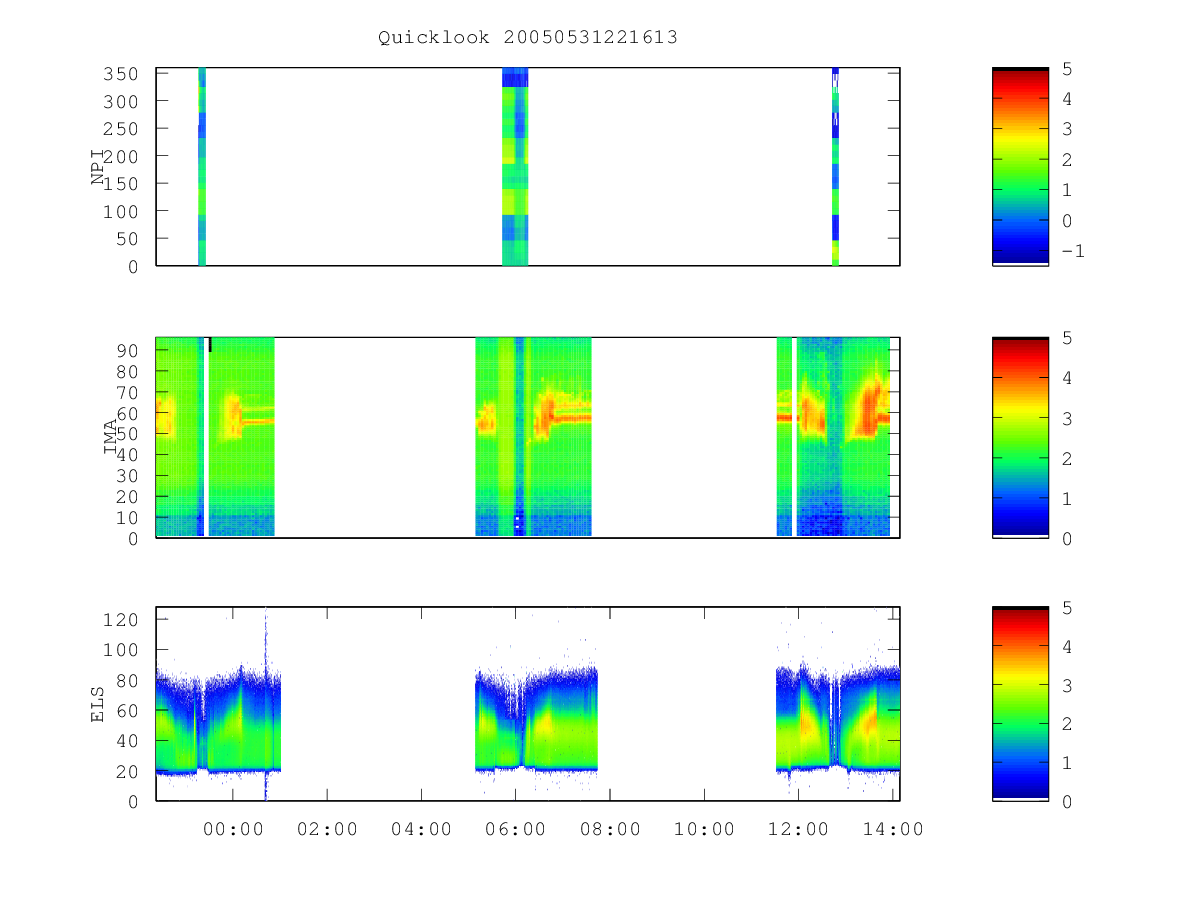This screenshot has width=1200, height=900.
Task: Click the ELS data block near 06:00
Action: (x=536, y=720)
